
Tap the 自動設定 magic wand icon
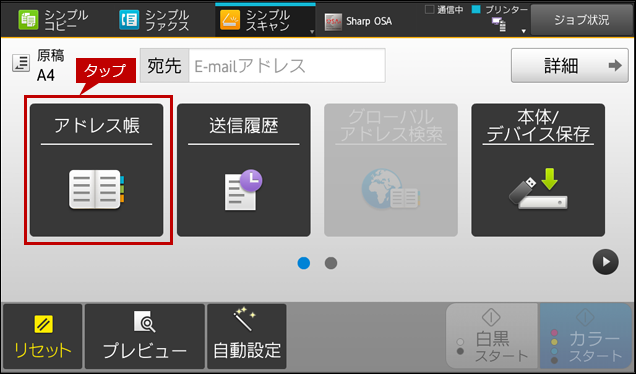point(245,319)
